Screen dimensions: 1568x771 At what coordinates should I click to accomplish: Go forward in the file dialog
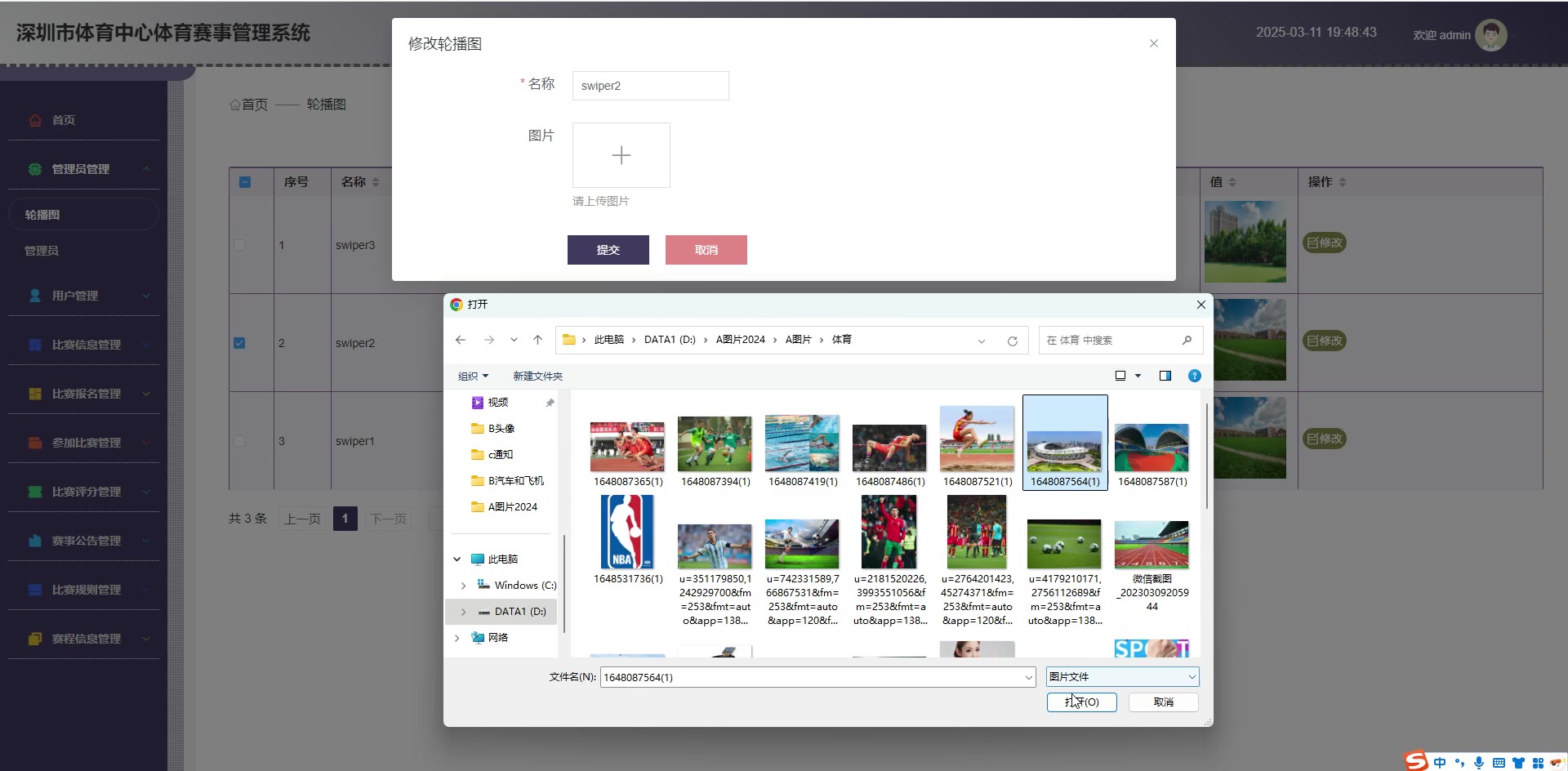pos(489,340)
